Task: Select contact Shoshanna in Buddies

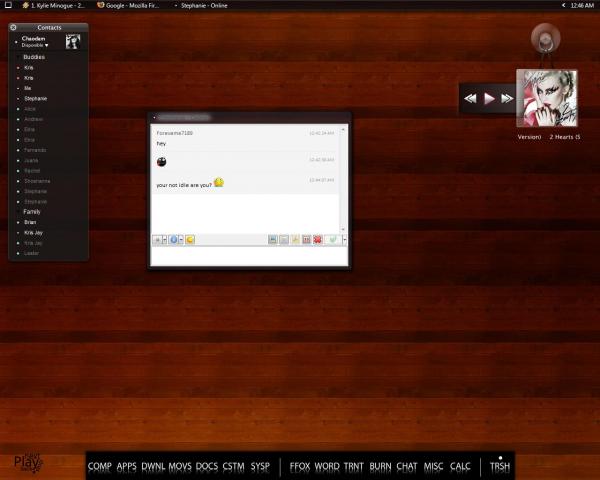Action: [37, 181]
